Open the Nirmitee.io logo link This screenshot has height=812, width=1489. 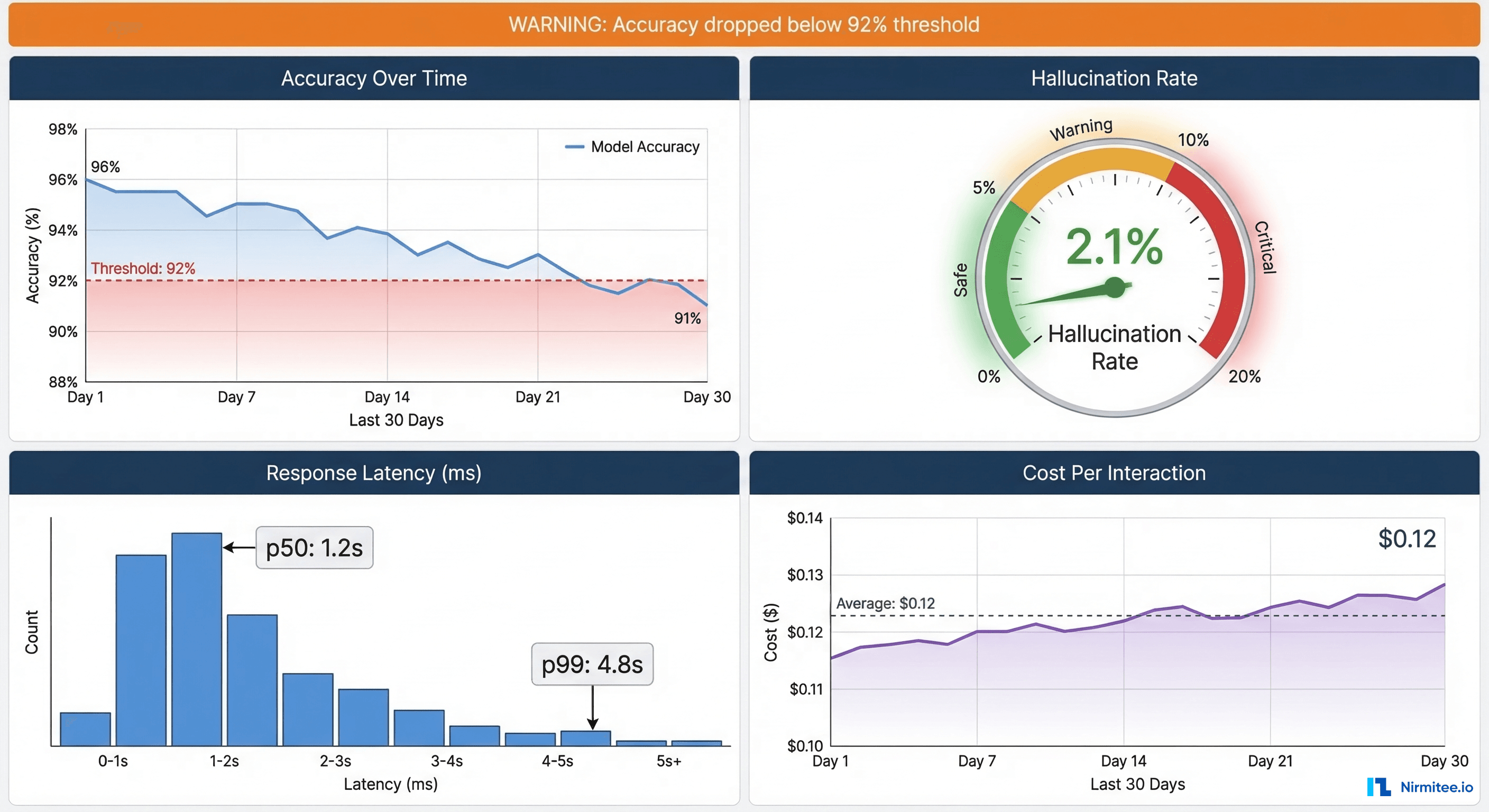pos(1420,787)
